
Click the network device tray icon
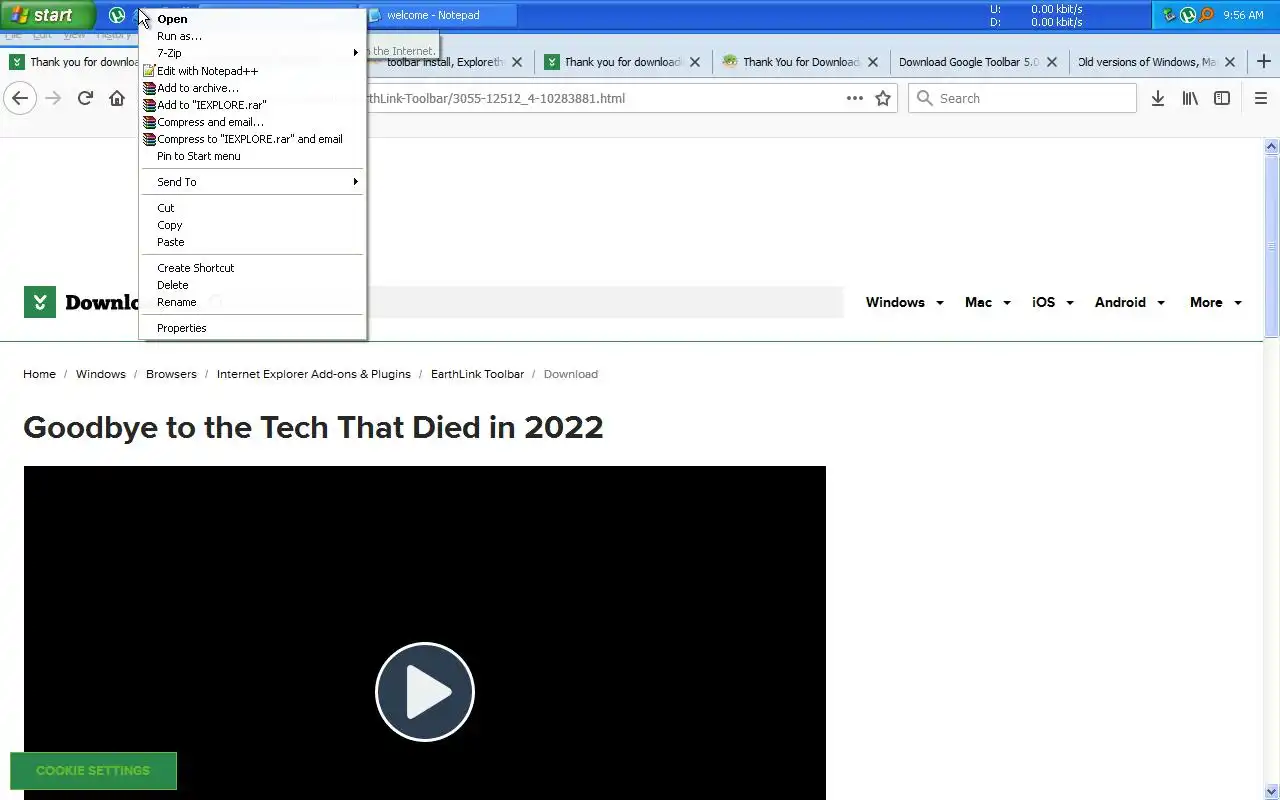[x=1169, y=15]
